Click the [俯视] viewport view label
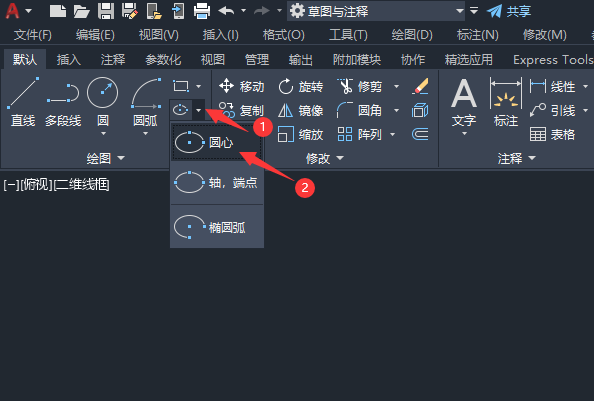This screenshot has height=401, width=594. [36, 185]
